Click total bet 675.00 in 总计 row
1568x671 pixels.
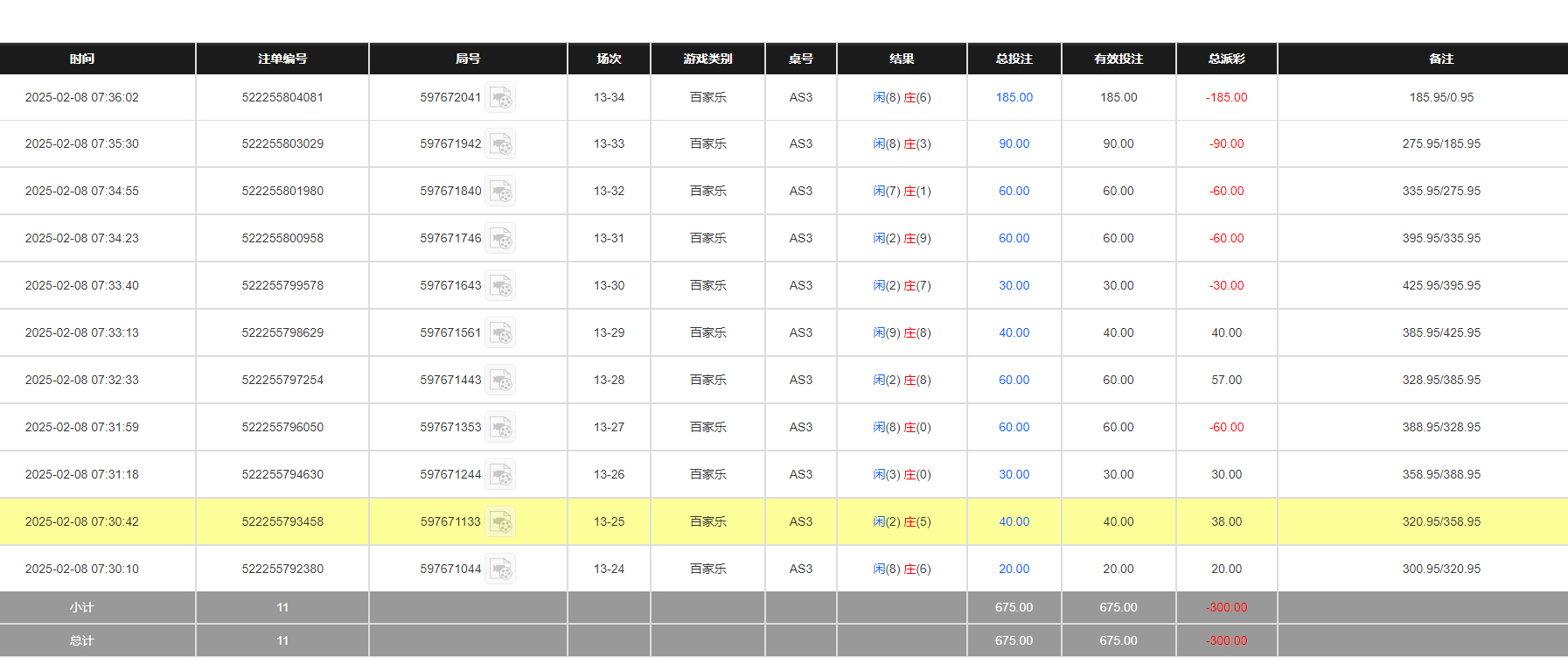(x=1014, y=640)
